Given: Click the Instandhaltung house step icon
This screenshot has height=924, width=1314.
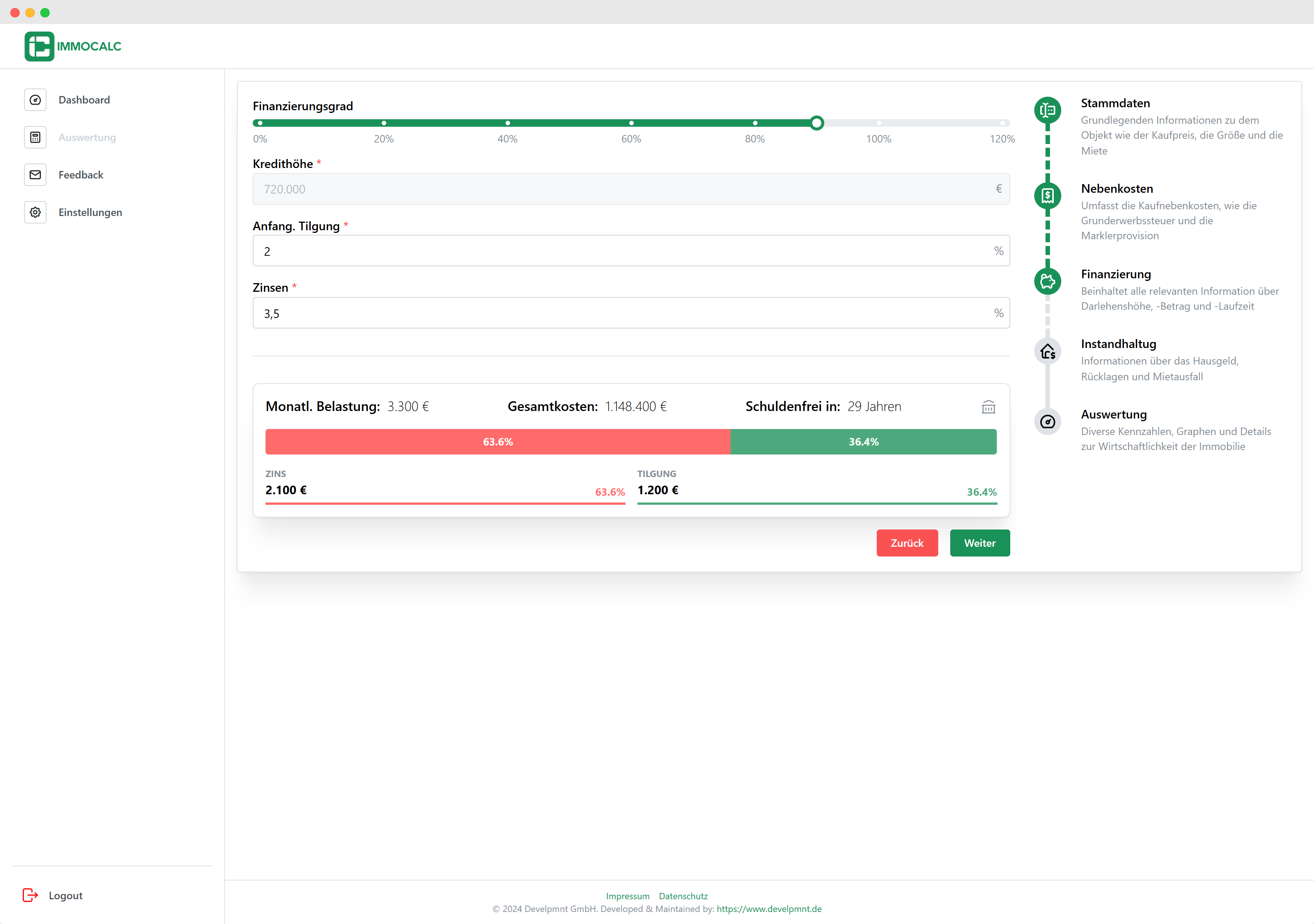Looking at the screenshot, I should pos(1047,351).
